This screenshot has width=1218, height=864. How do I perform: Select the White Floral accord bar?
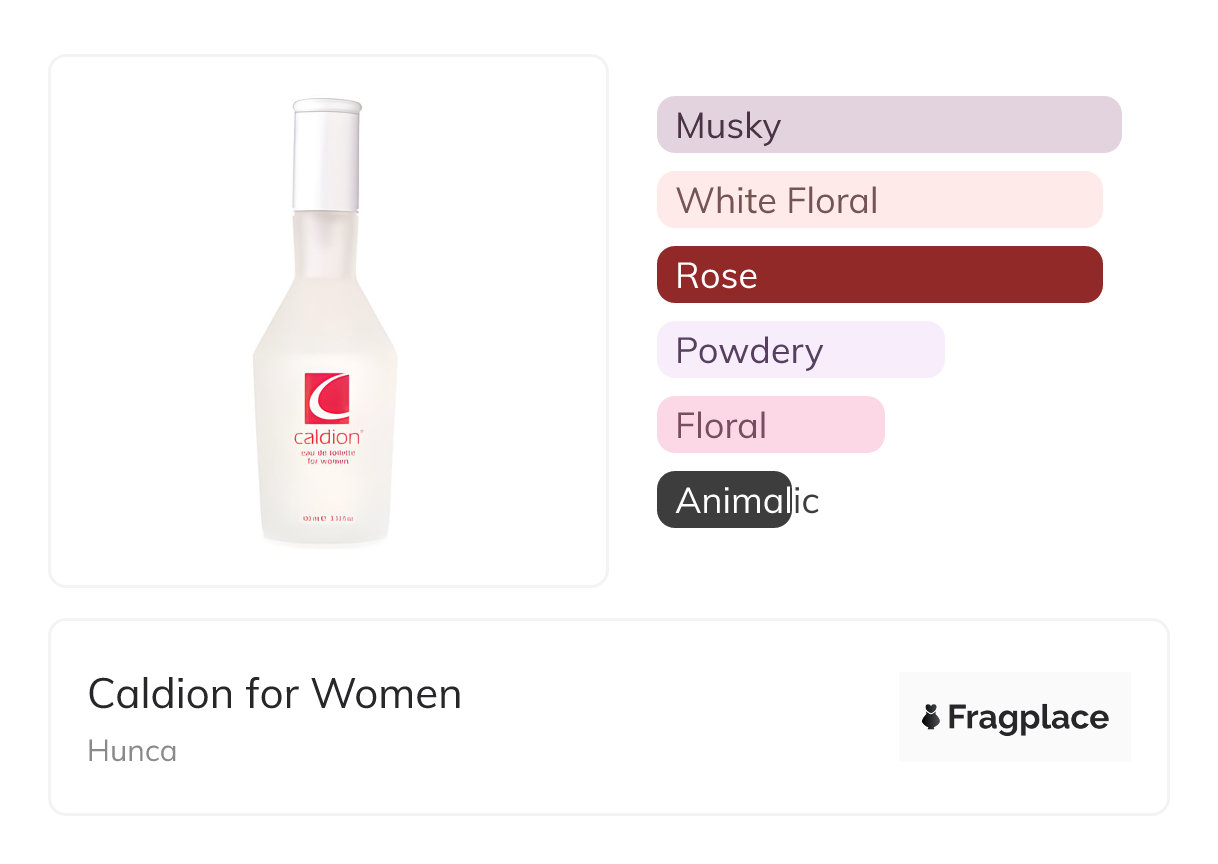879,200
